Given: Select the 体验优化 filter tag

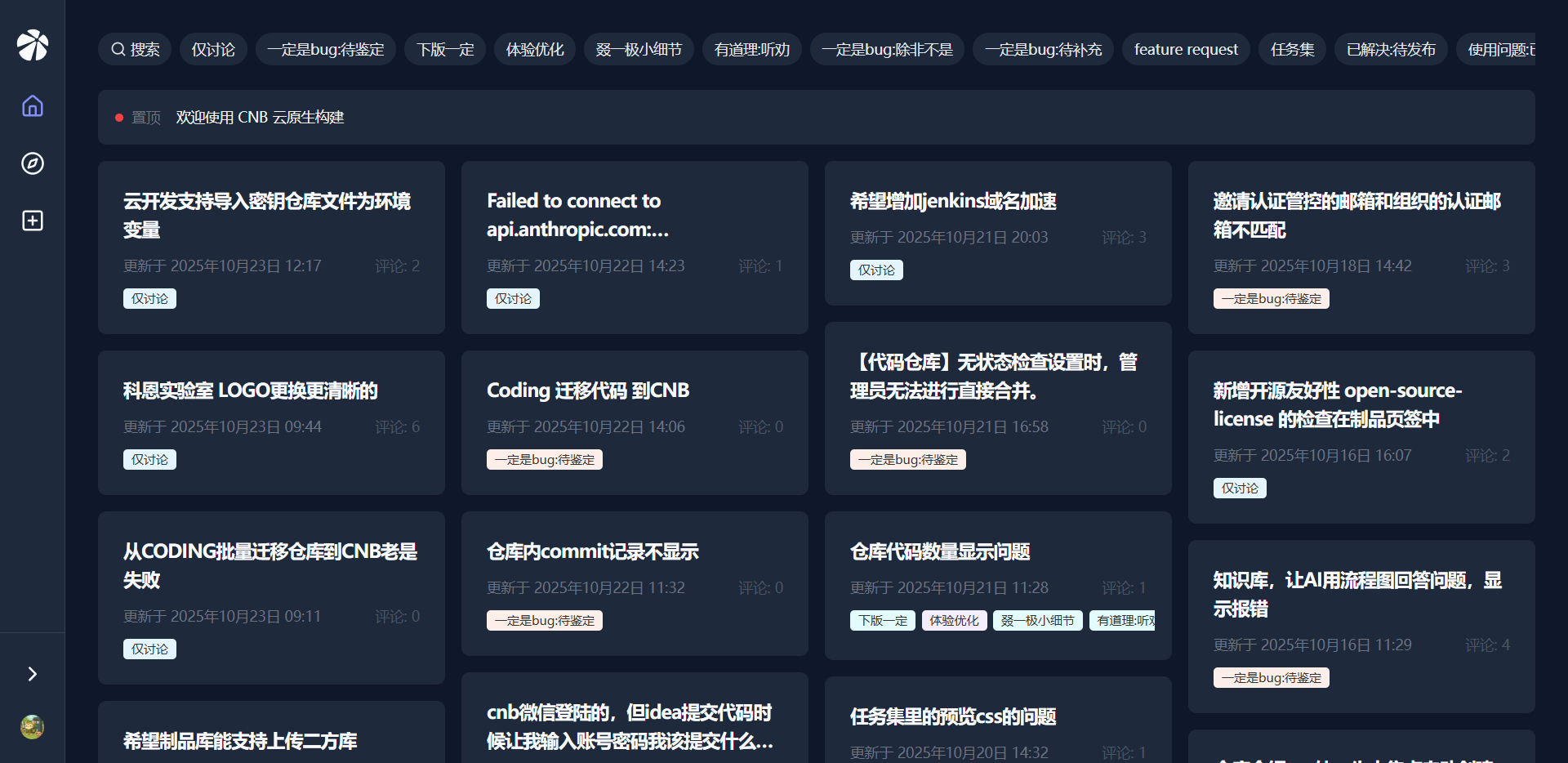Looking at the screenshot, I should point(534,49).
